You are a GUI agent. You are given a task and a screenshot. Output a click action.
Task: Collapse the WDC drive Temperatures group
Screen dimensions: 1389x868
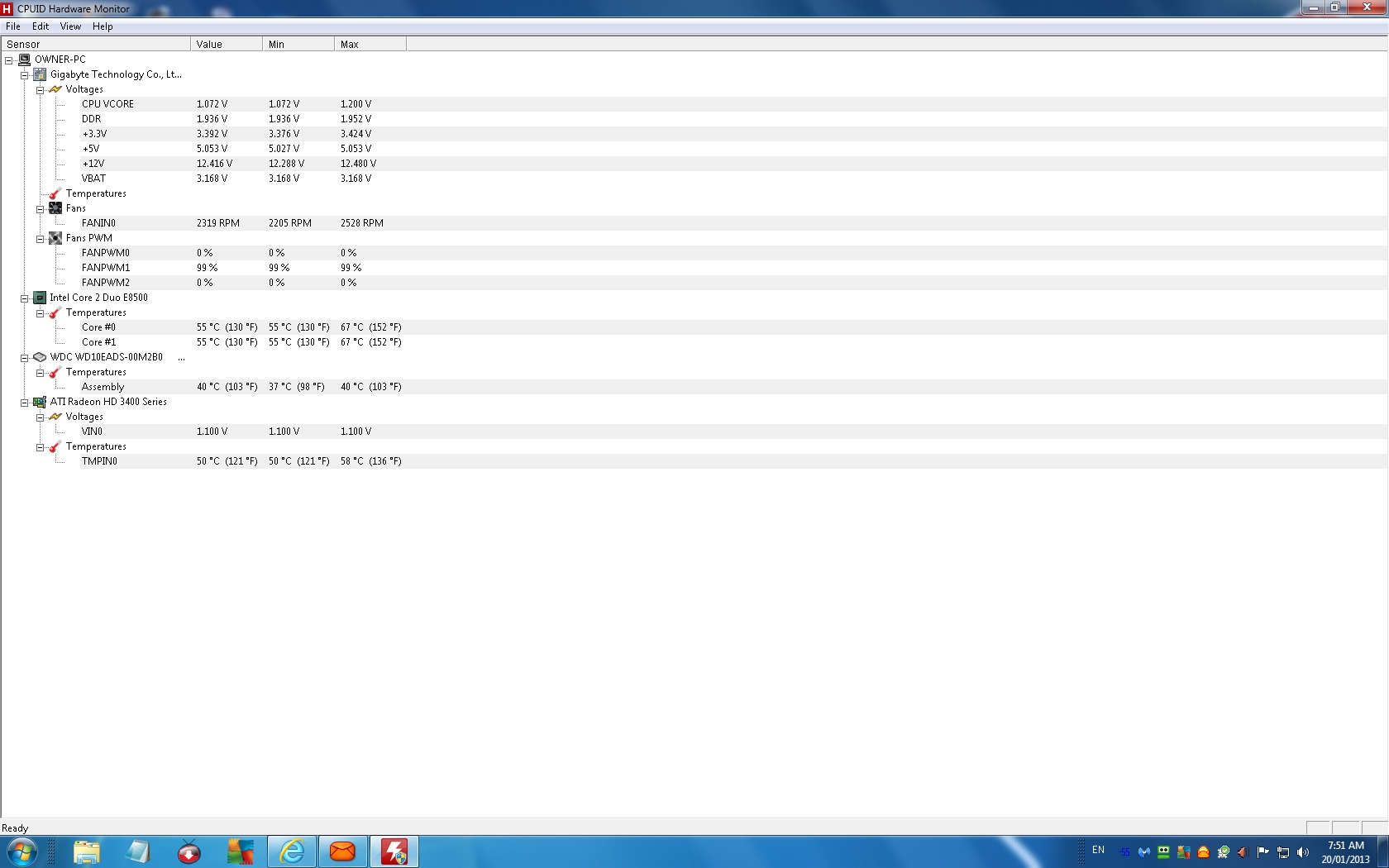(41, 373)
